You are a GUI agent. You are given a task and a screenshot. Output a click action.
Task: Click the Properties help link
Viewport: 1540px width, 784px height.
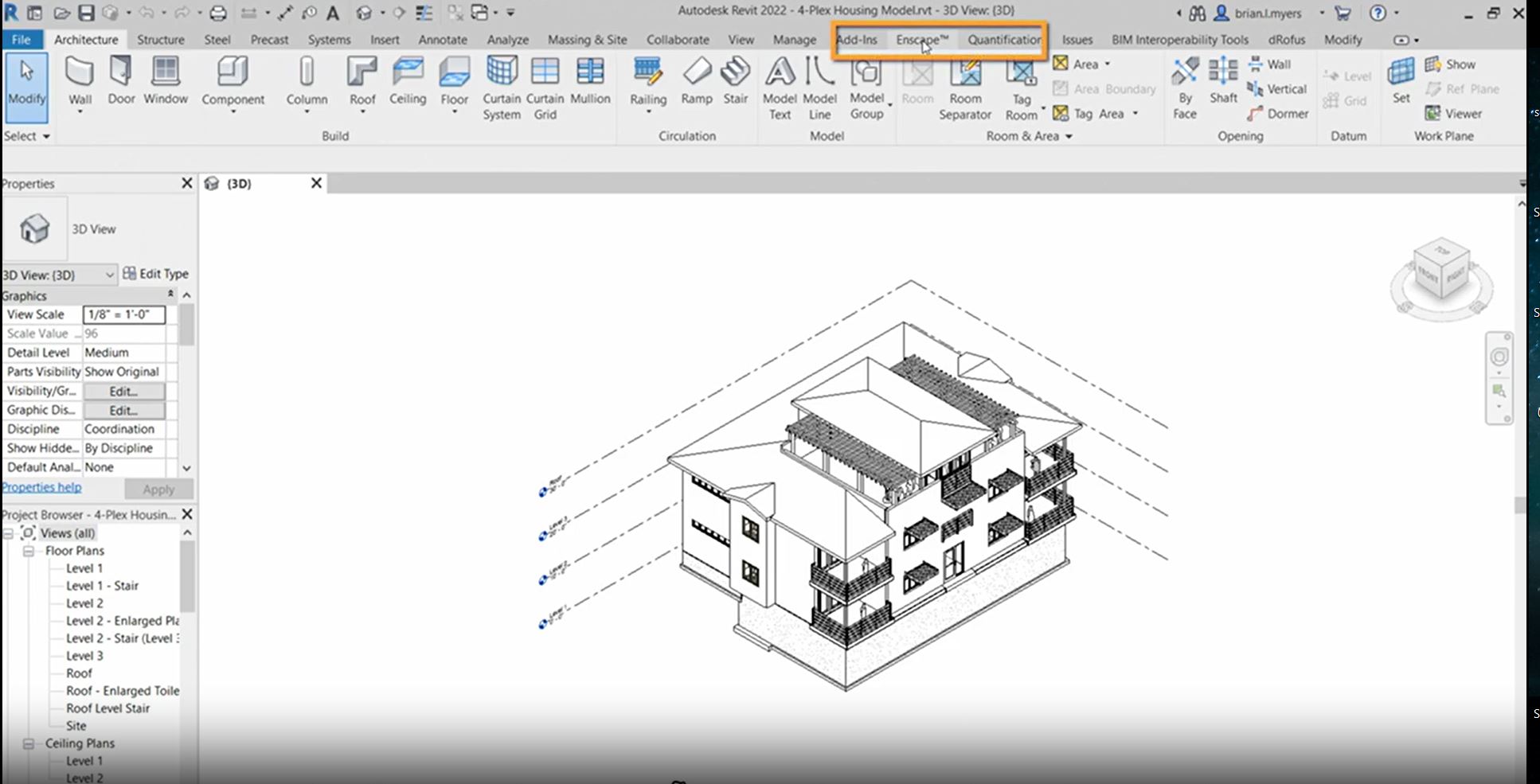coord(41,487)
